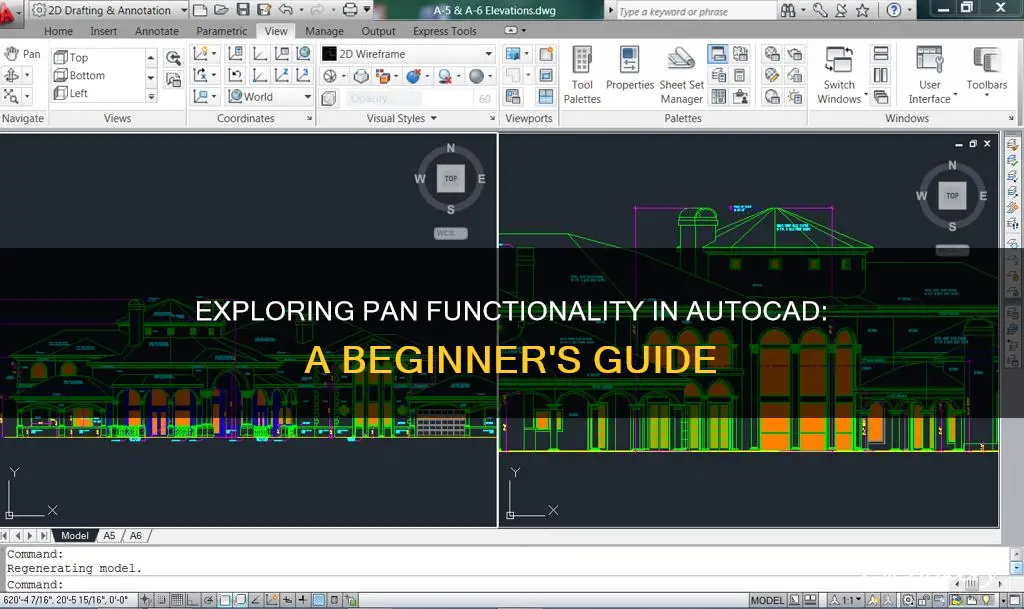
Task: Save the drawing with the Save icon
Action: pos(243,10)
